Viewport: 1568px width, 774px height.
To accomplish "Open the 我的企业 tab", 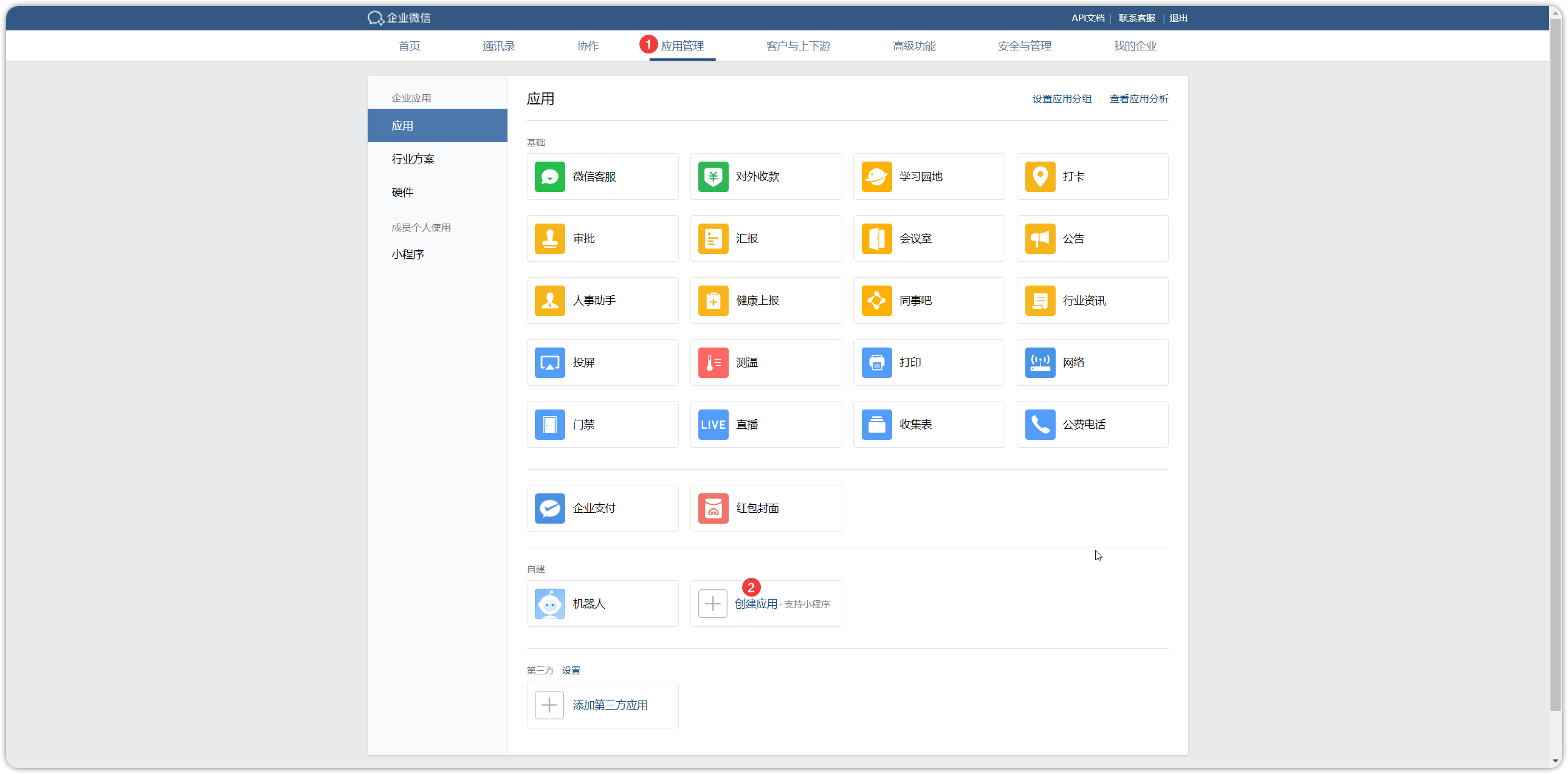I will coord(1135,46).
